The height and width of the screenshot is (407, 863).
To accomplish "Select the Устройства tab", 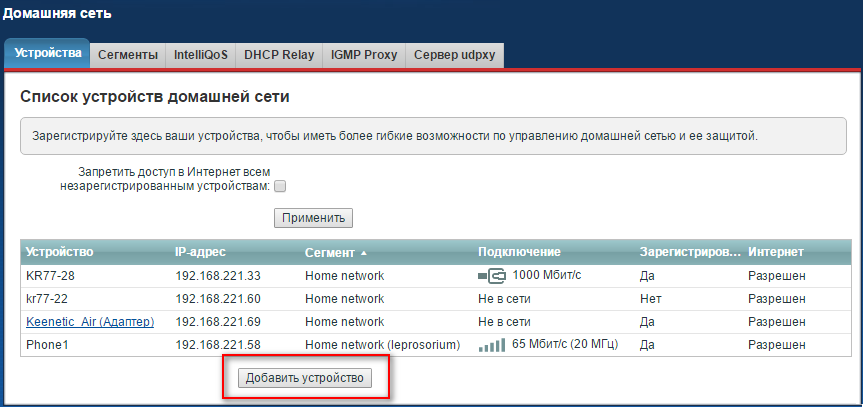I will tap(47, 55).
